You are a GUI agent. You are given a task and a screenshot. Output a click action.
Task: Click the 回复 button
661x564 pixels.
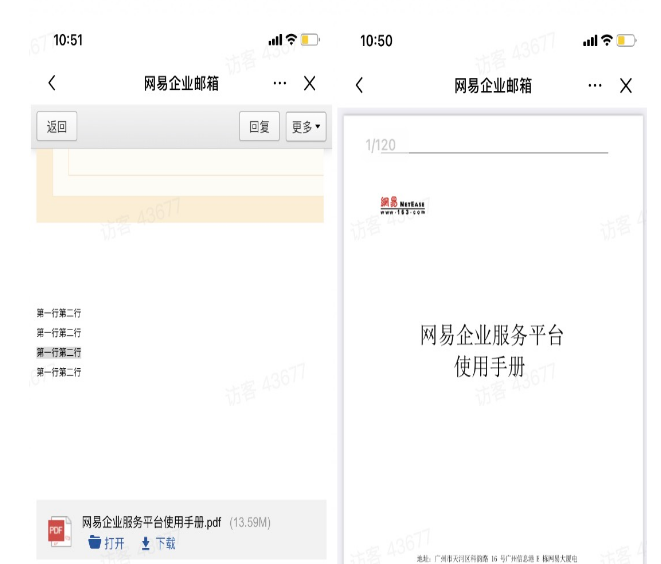pos(259,126)
